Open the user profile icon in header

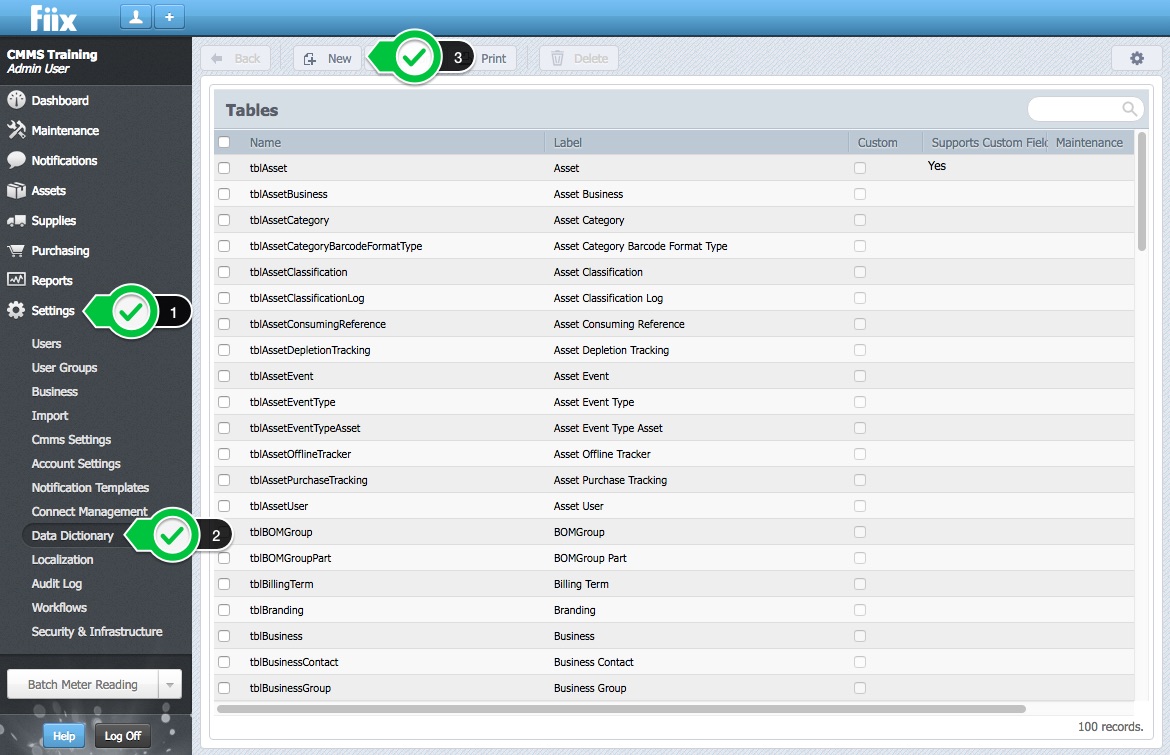coord(136,16)
